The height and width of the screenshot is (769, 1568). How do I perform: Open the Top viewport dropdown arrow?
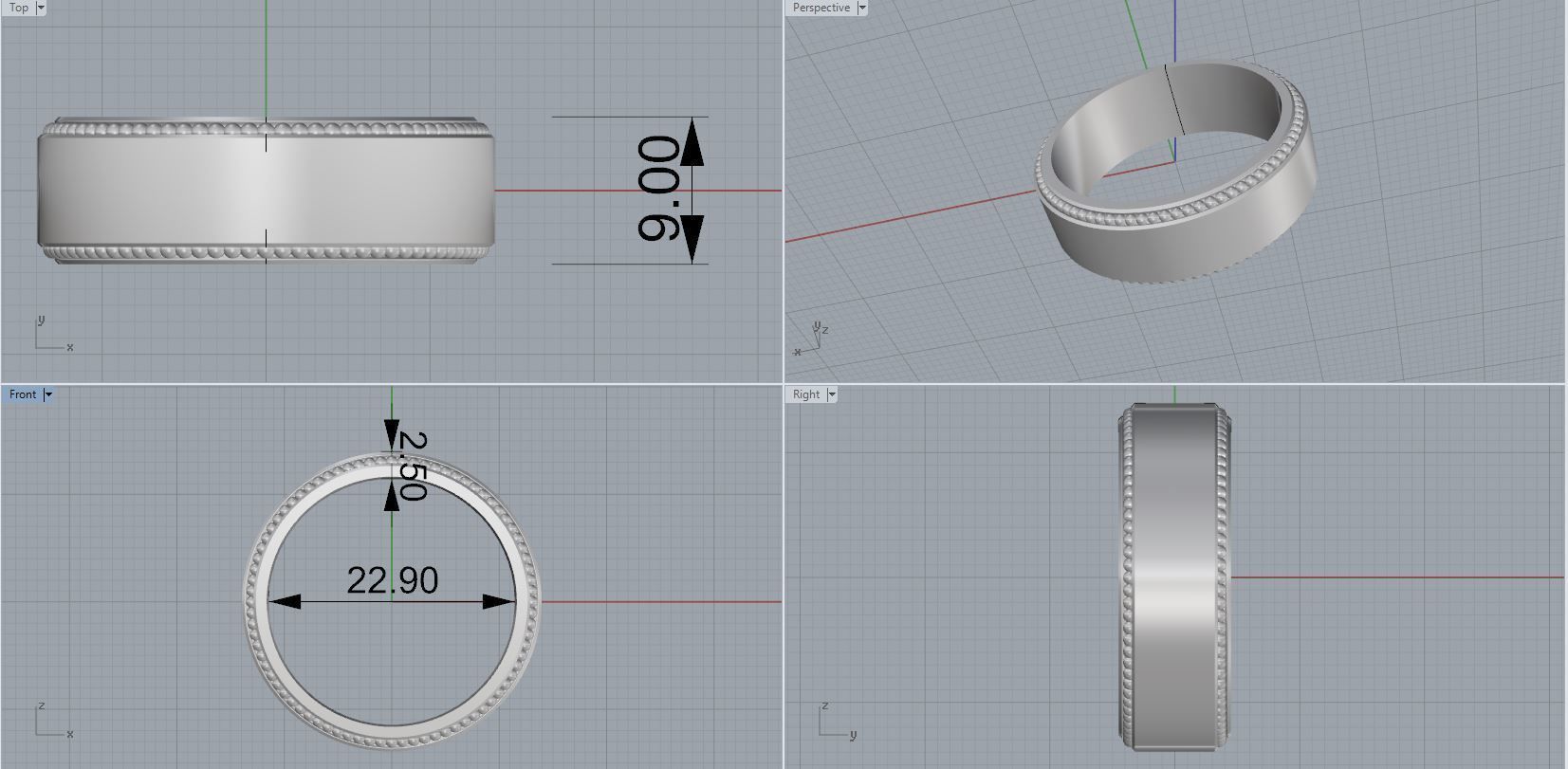tap(41, 8)
